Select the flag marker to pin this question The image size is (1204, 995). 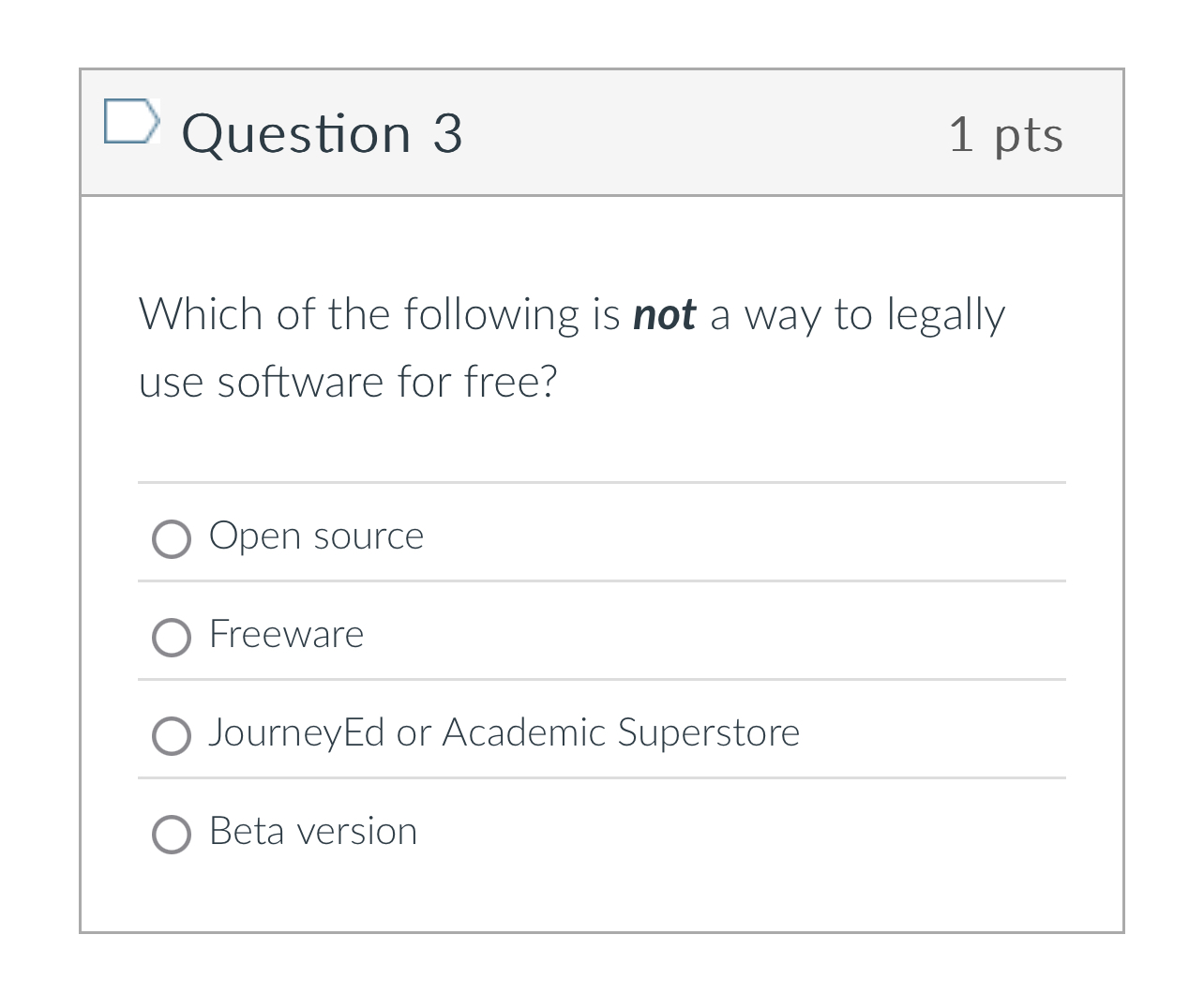[x=132, y=122]
